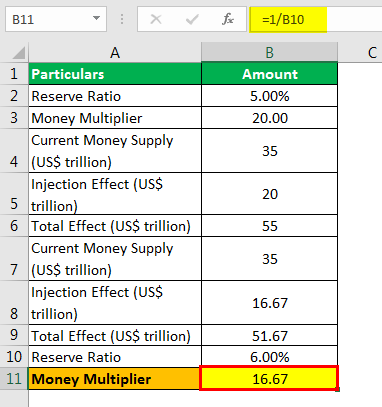
Task: Select row 3 header
Action: 14,118
